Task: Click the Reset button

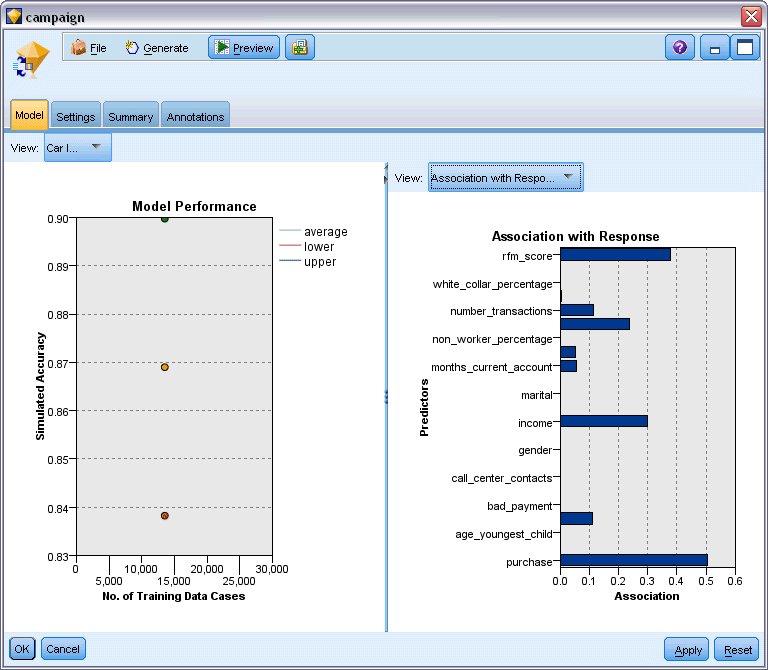Action: 737,650
